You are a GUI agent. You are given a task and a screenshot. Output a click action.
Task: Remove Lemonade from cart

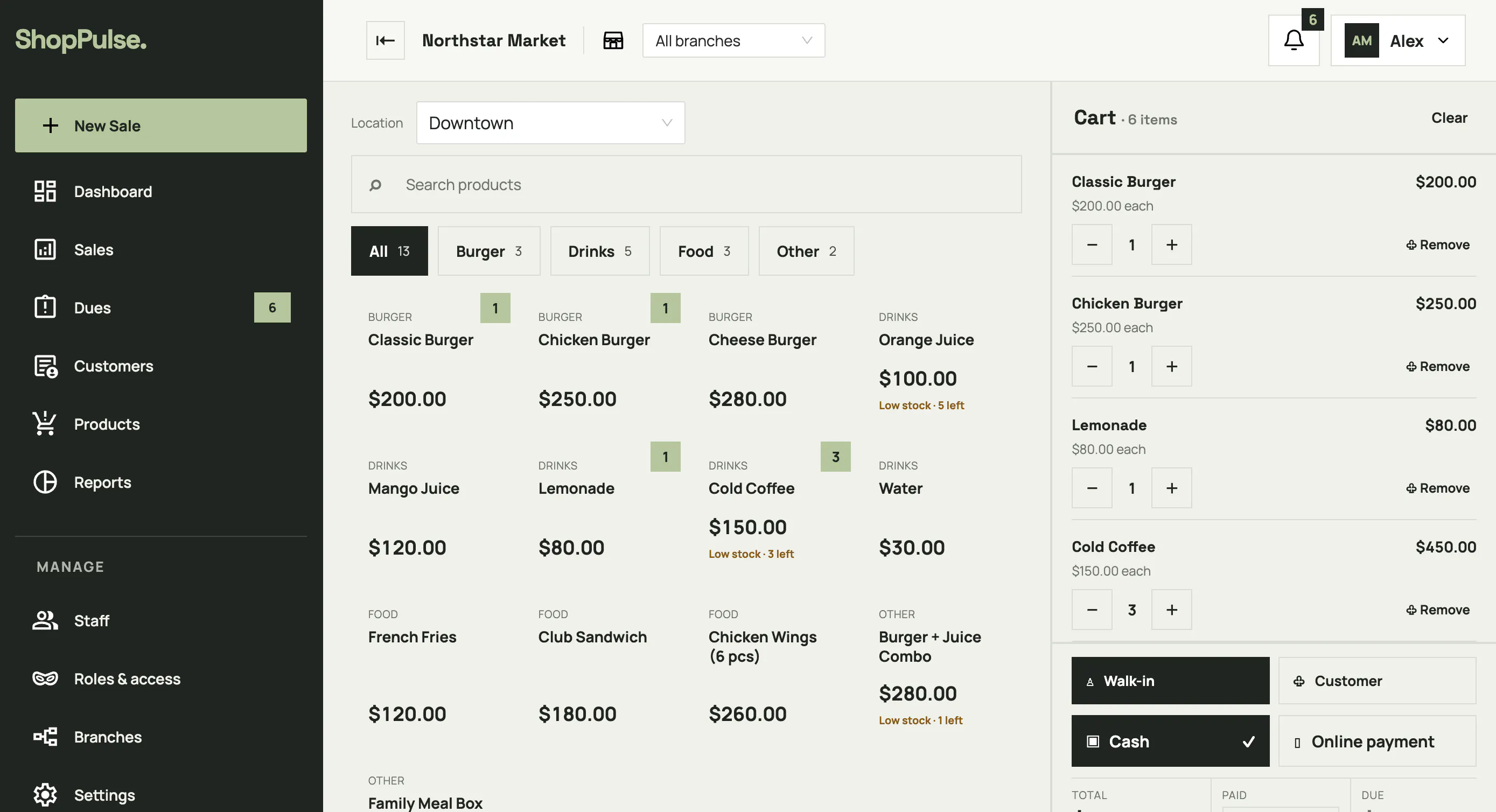[1437, 488]
